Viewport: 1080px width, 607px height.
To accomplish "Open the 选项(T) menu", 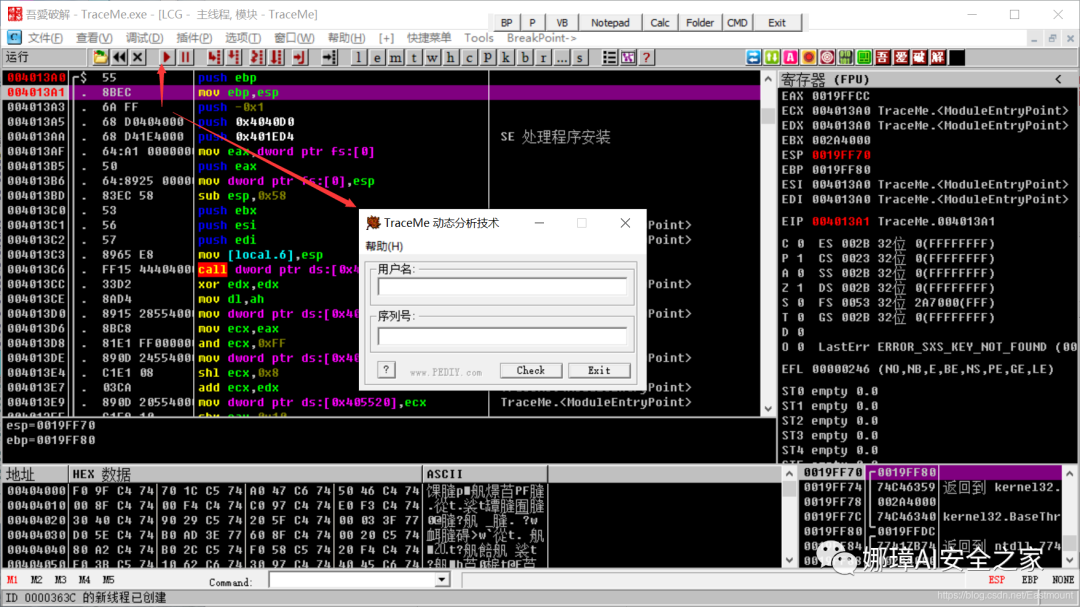I will [243, 38].
